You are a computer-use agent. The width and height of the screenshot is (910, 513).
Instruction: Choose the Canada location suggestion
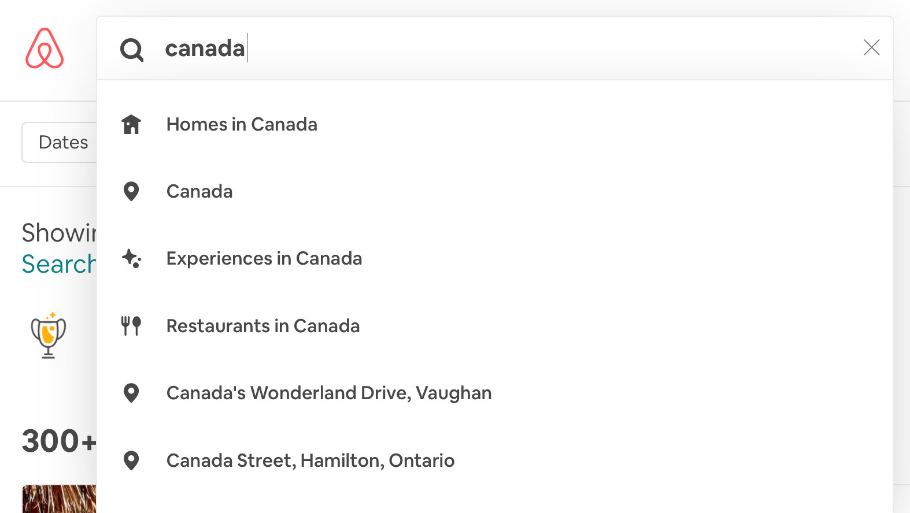click(494, 192)
